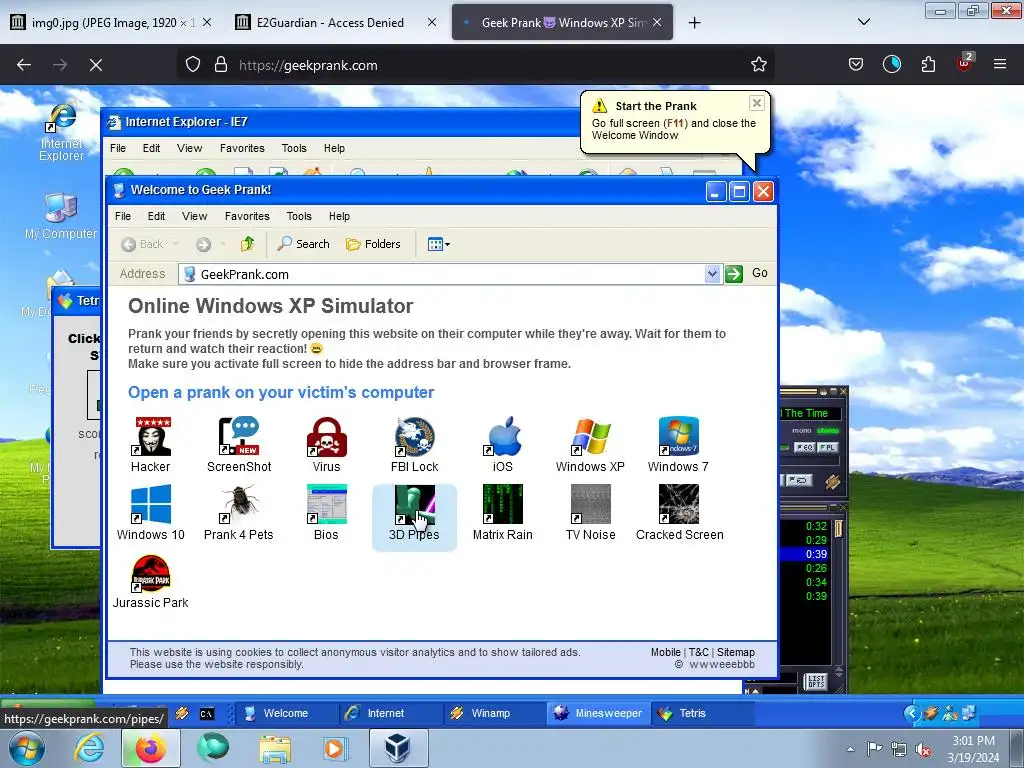Open Firefox extensions puzzle icon

(927, 64)
